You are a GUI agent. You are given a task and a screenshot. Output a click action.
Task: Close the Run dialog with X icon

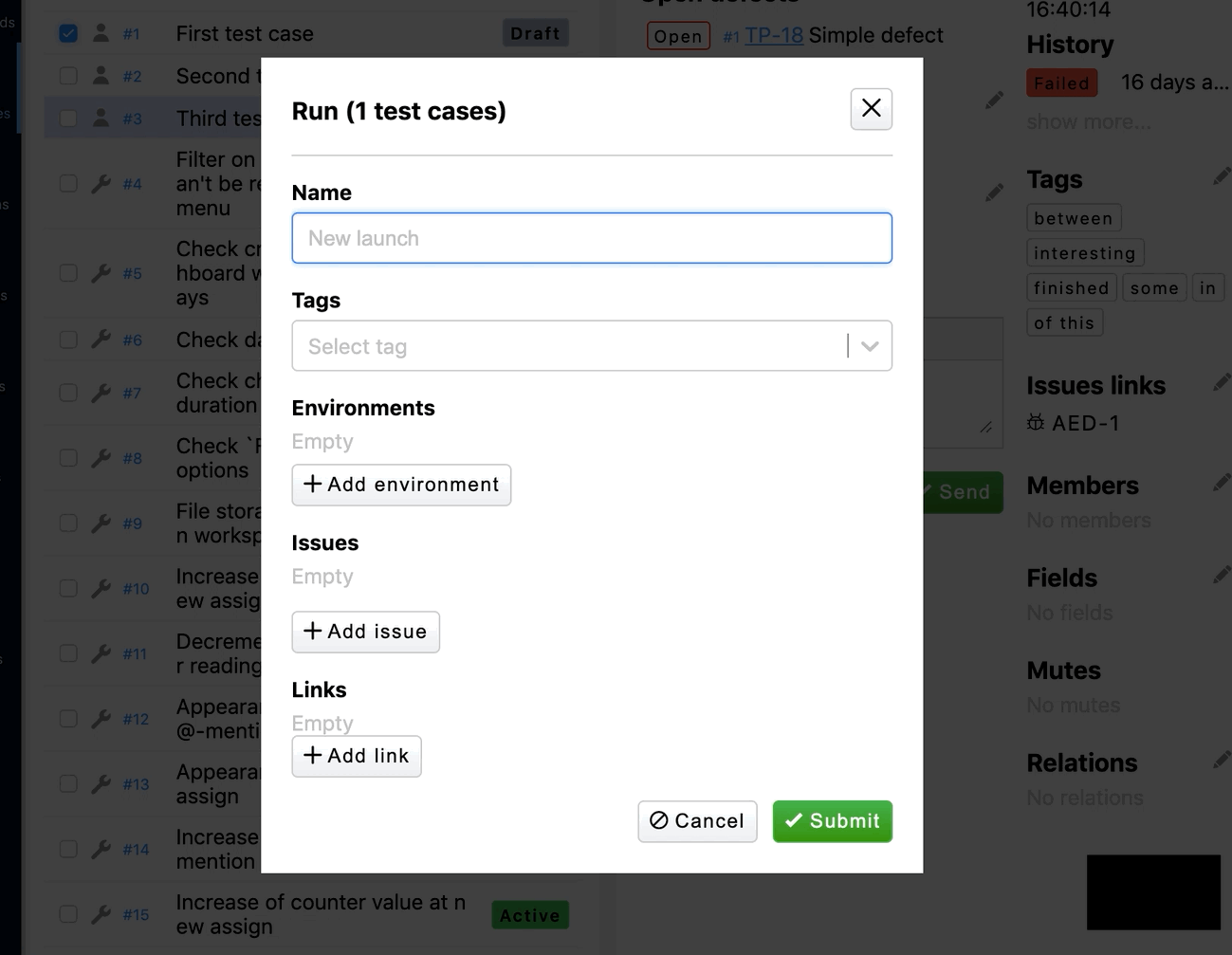pos(871,109)
